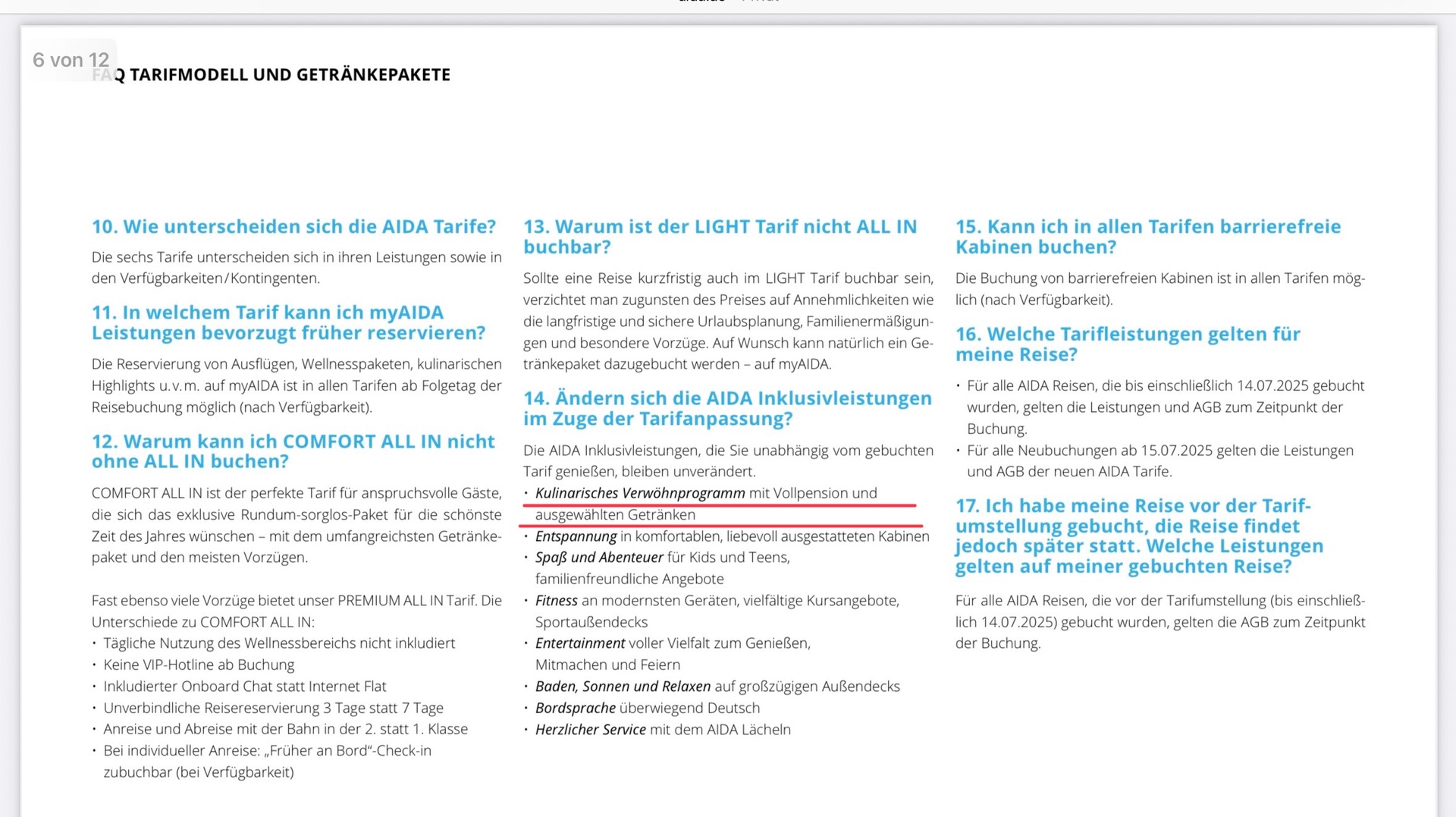This screenshot has height=817, width=1456.
Task: Select heading 10 about AIDA Tarife differences
Action: coord(293,227)
